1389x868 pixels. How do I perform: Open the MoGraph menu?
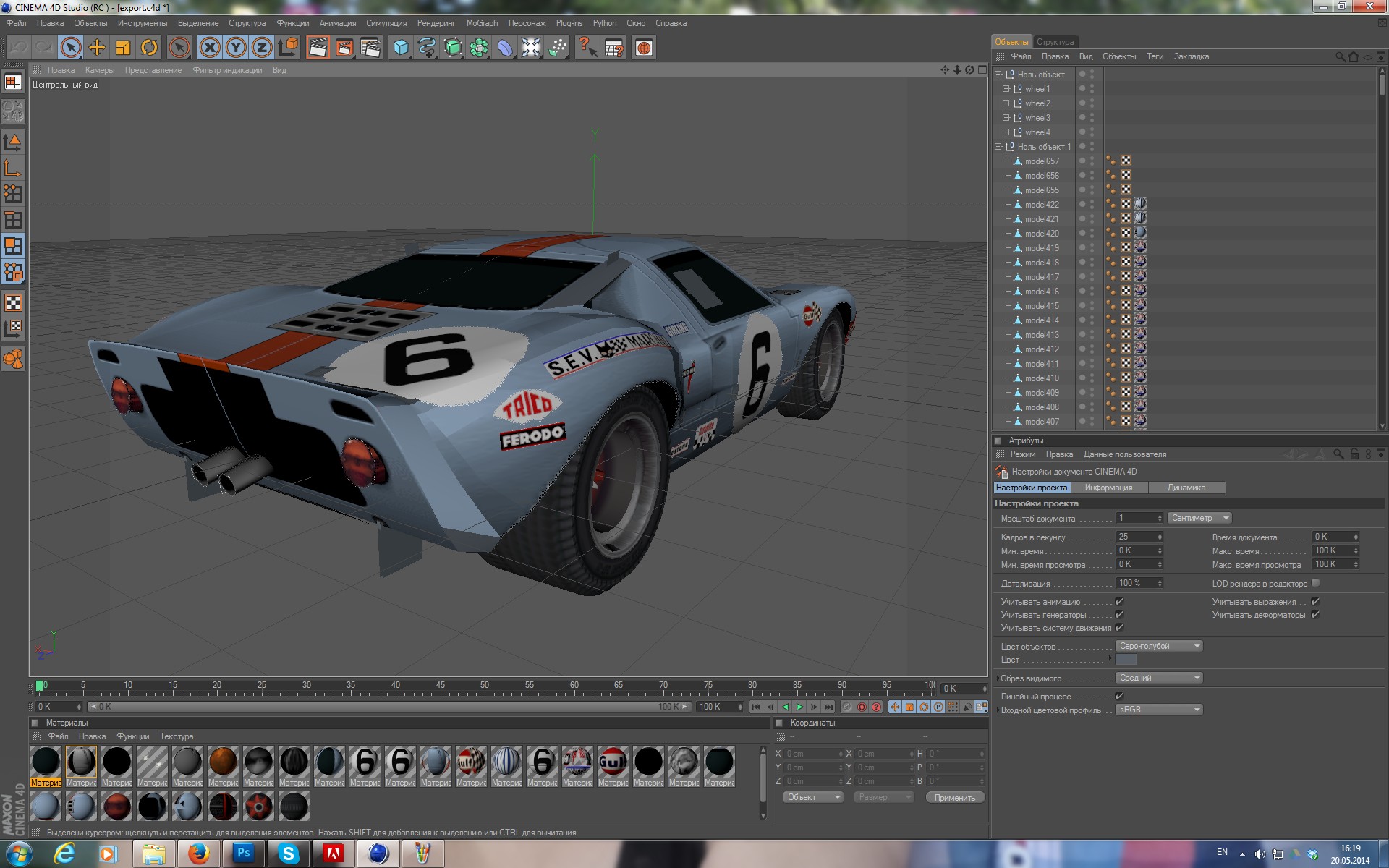(482, 23)
